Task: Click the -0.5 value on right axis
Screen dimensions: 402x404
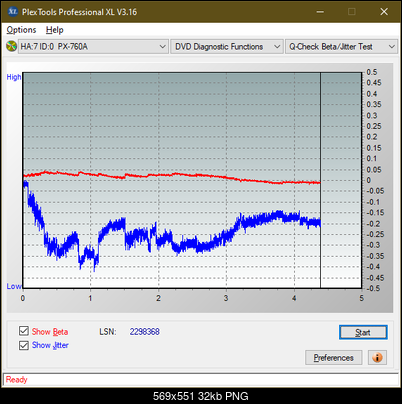Action: pos(373,288)
